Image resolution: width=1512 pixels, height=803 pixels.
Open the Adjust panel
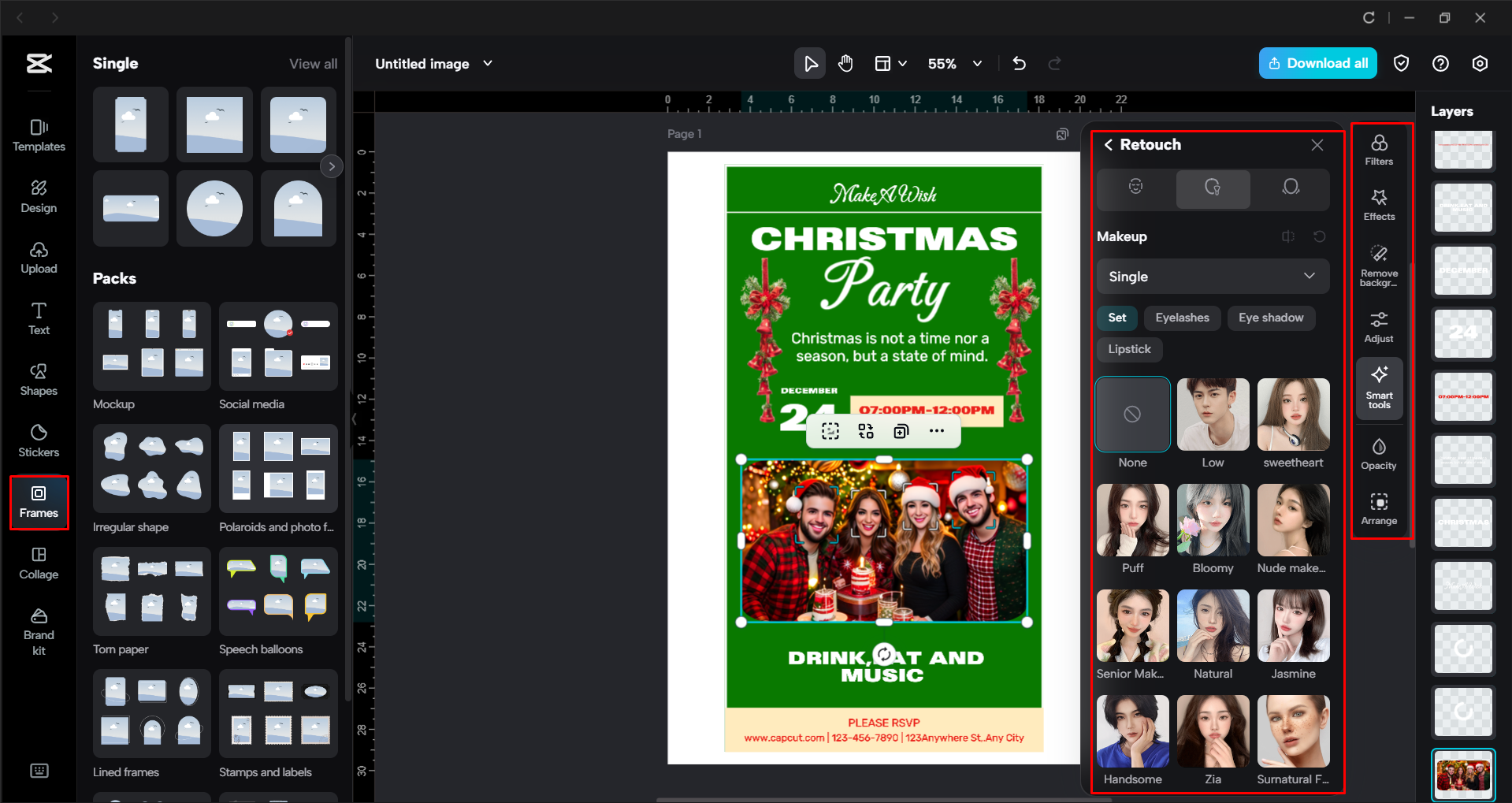(1378, 325)
